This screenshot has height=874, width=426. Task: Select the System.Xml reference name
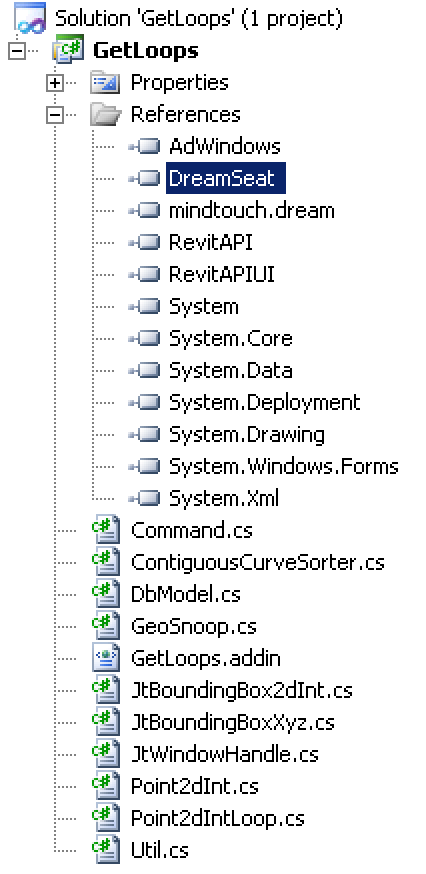point(224,499)
